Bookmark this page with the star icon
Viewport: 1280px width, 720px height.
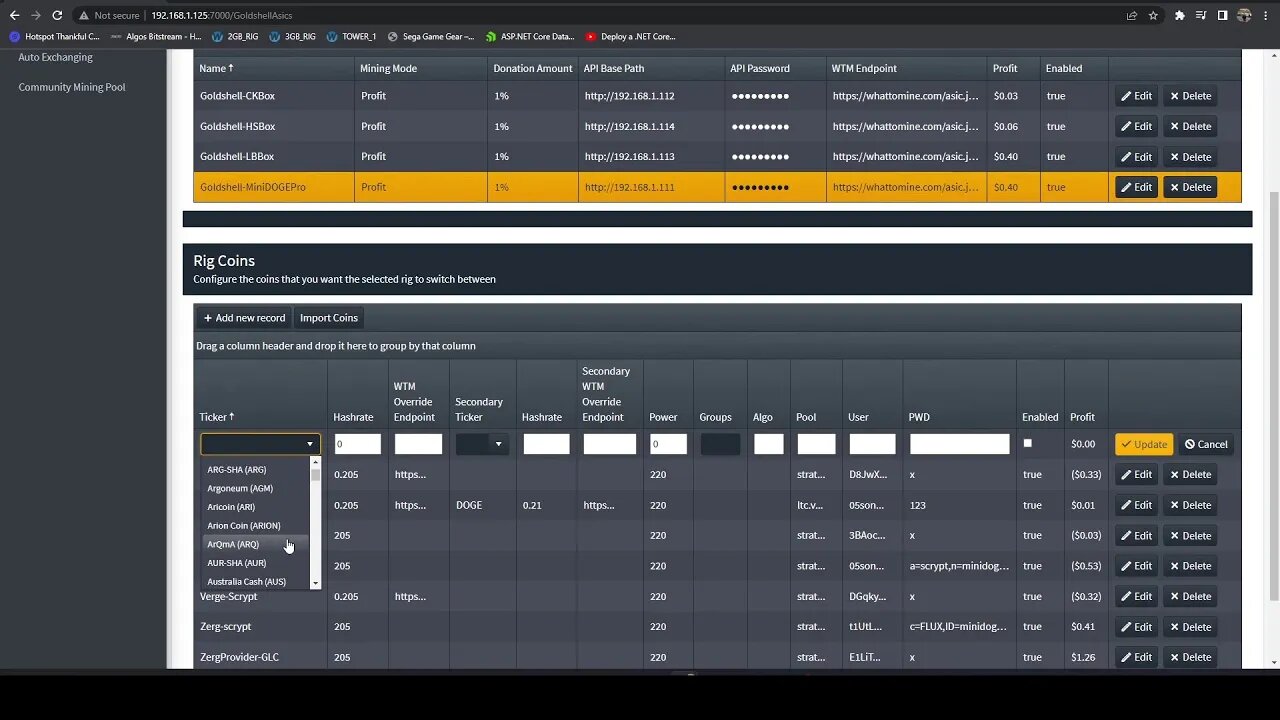(x=1153, y=15)
